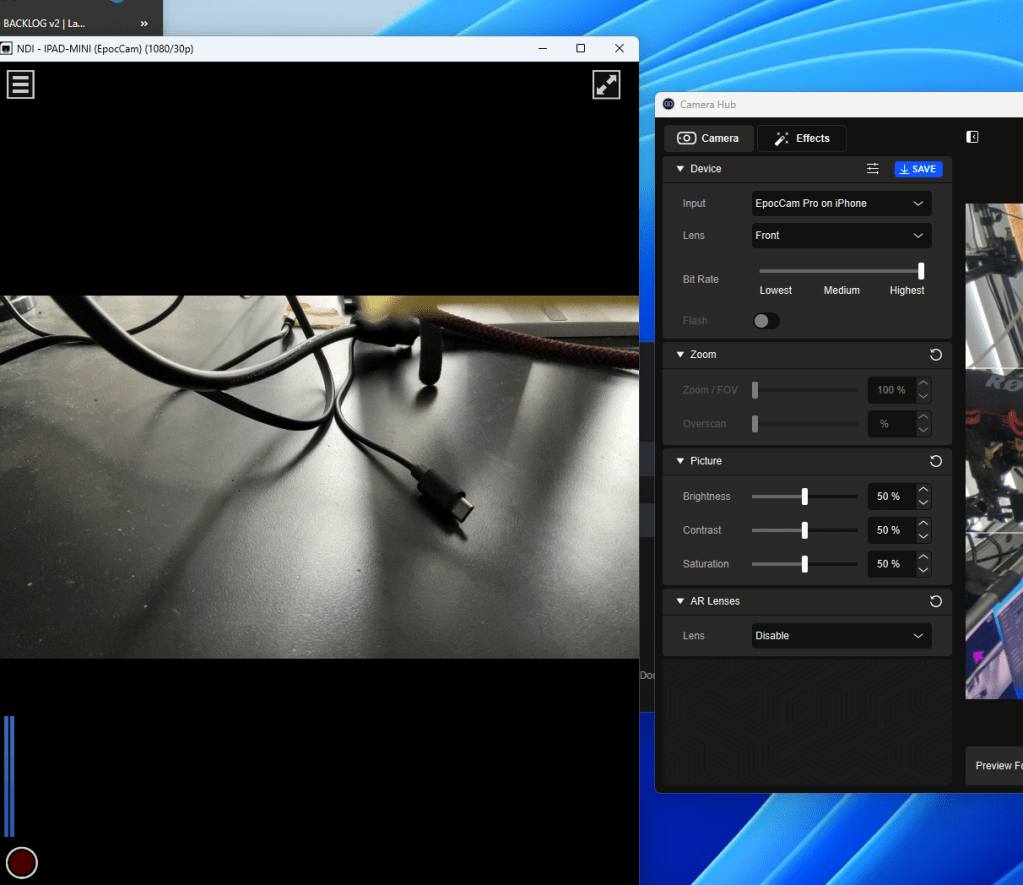Collapse the Camera Hub side panel

972,137
